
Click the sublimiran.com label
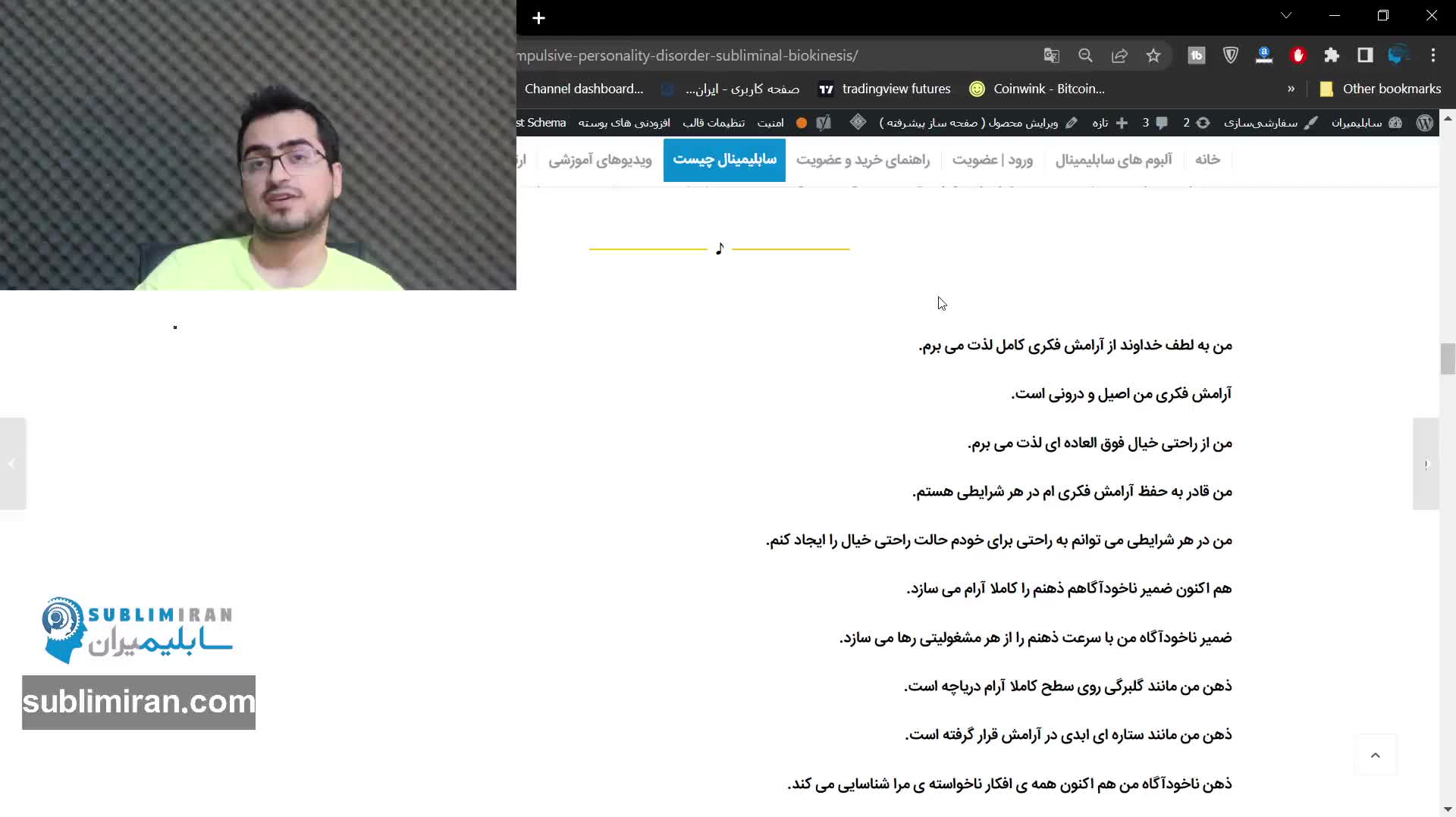(x=139, y=703)
